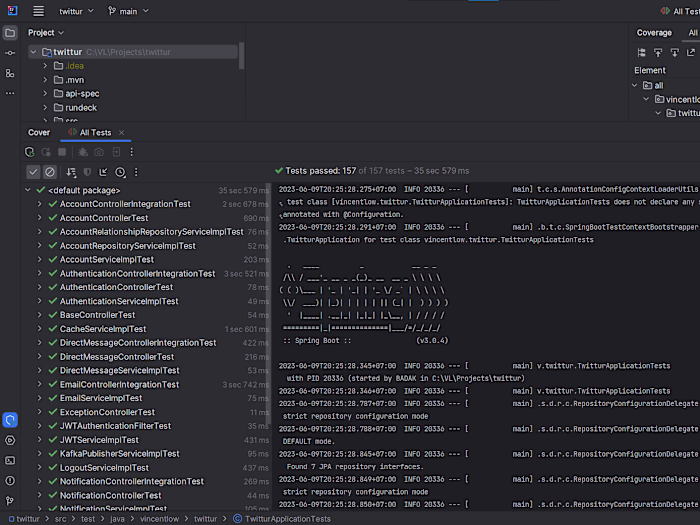Expand the api-spec folder
This screenshot has width=700, height=525.
pyautogui.click(x=45, y=94)
